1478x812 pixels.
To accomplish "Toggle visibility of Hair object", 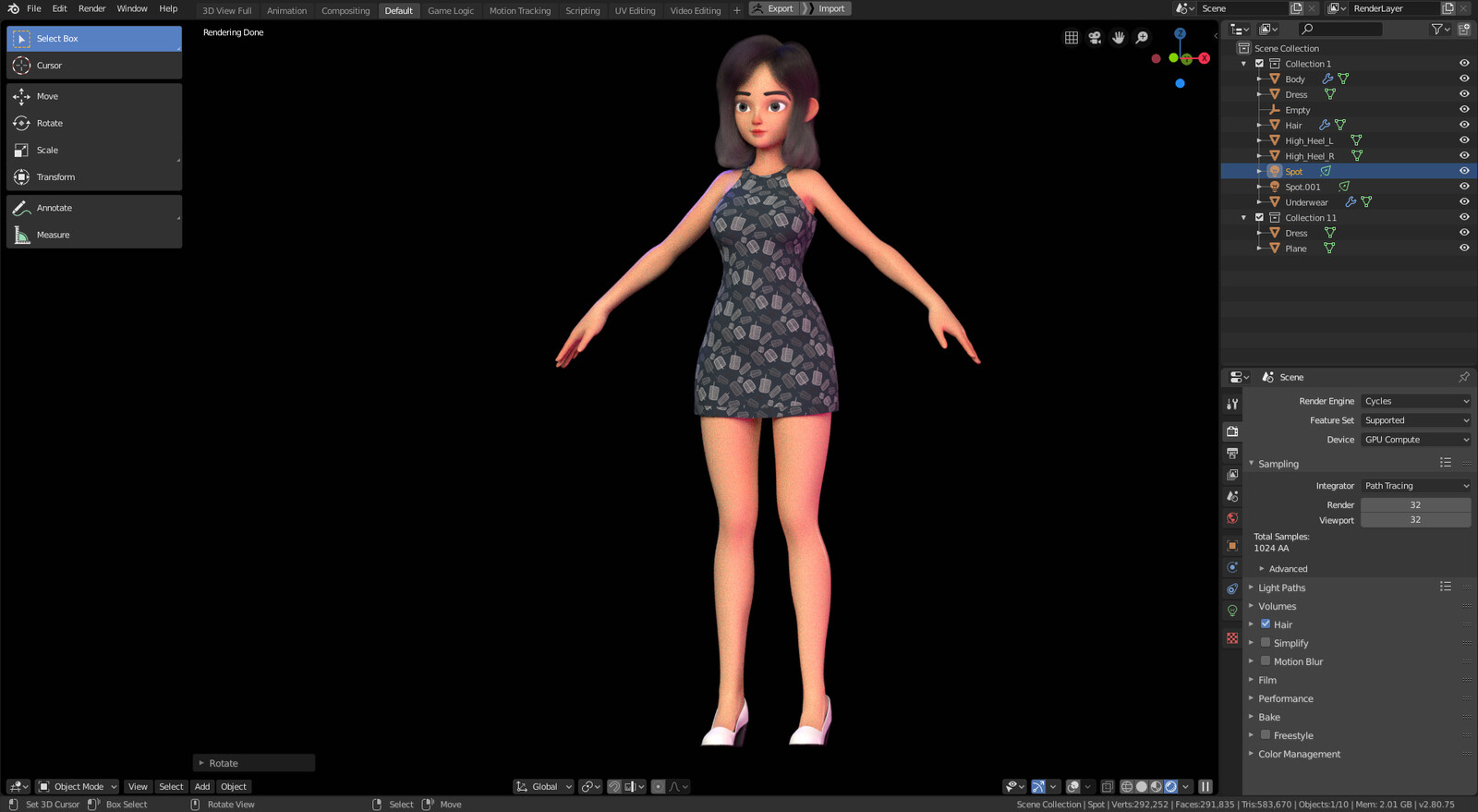I will [x=1464, y=126].
